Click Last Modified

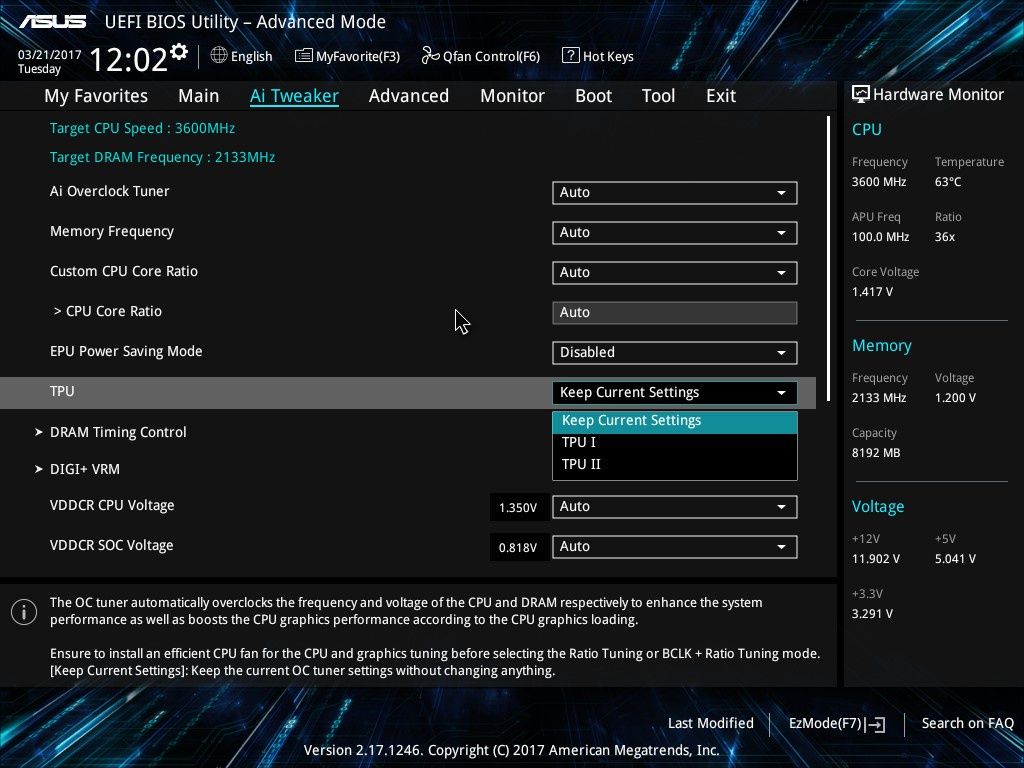coord(711,724)
